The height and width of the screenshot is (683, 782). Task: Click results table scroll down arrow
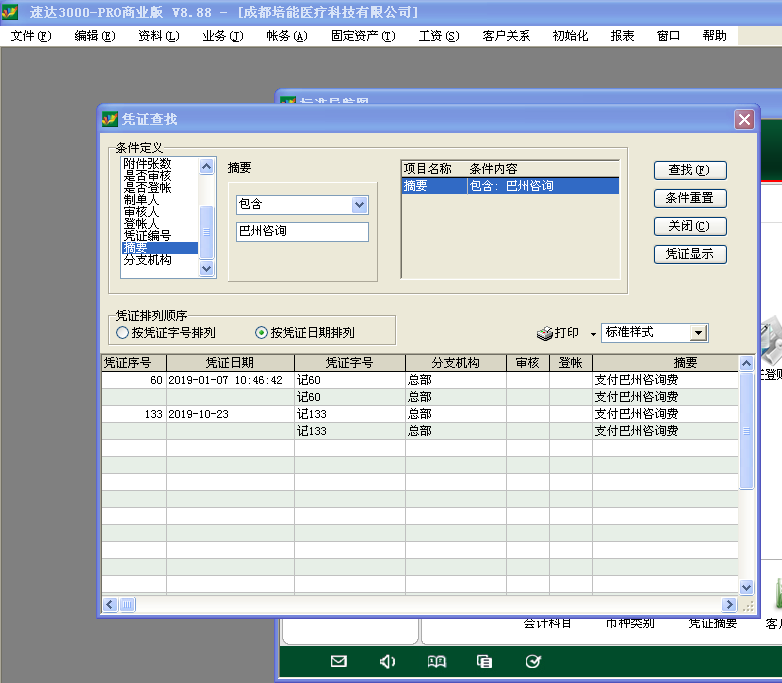[x=746, y=587]
